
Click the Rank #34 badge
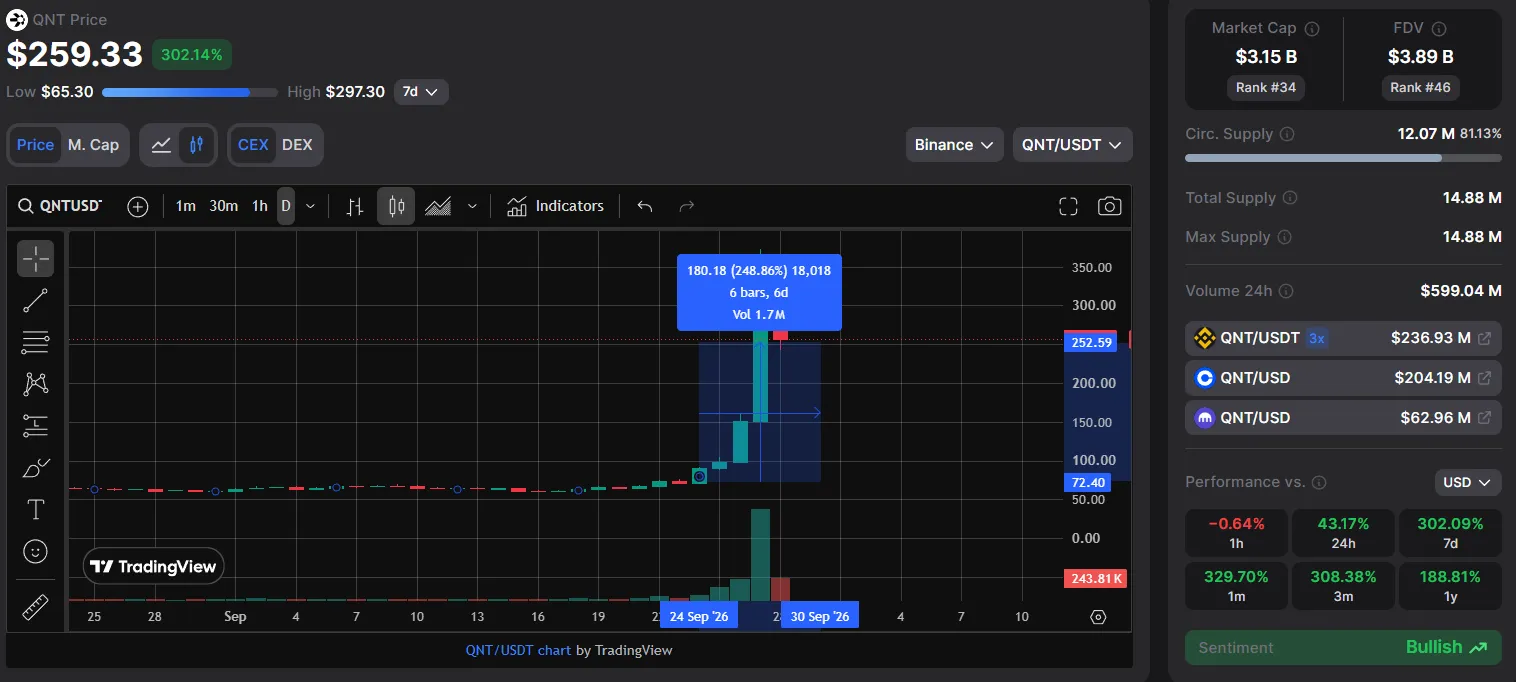pos(1265,88)
